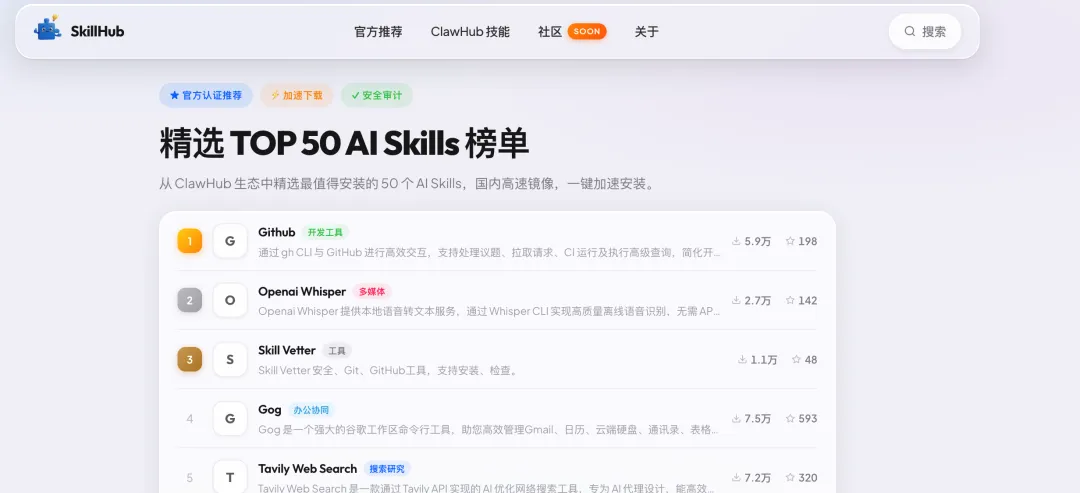Click the 办公协同 tag on Gog

[x=311, y=410]
